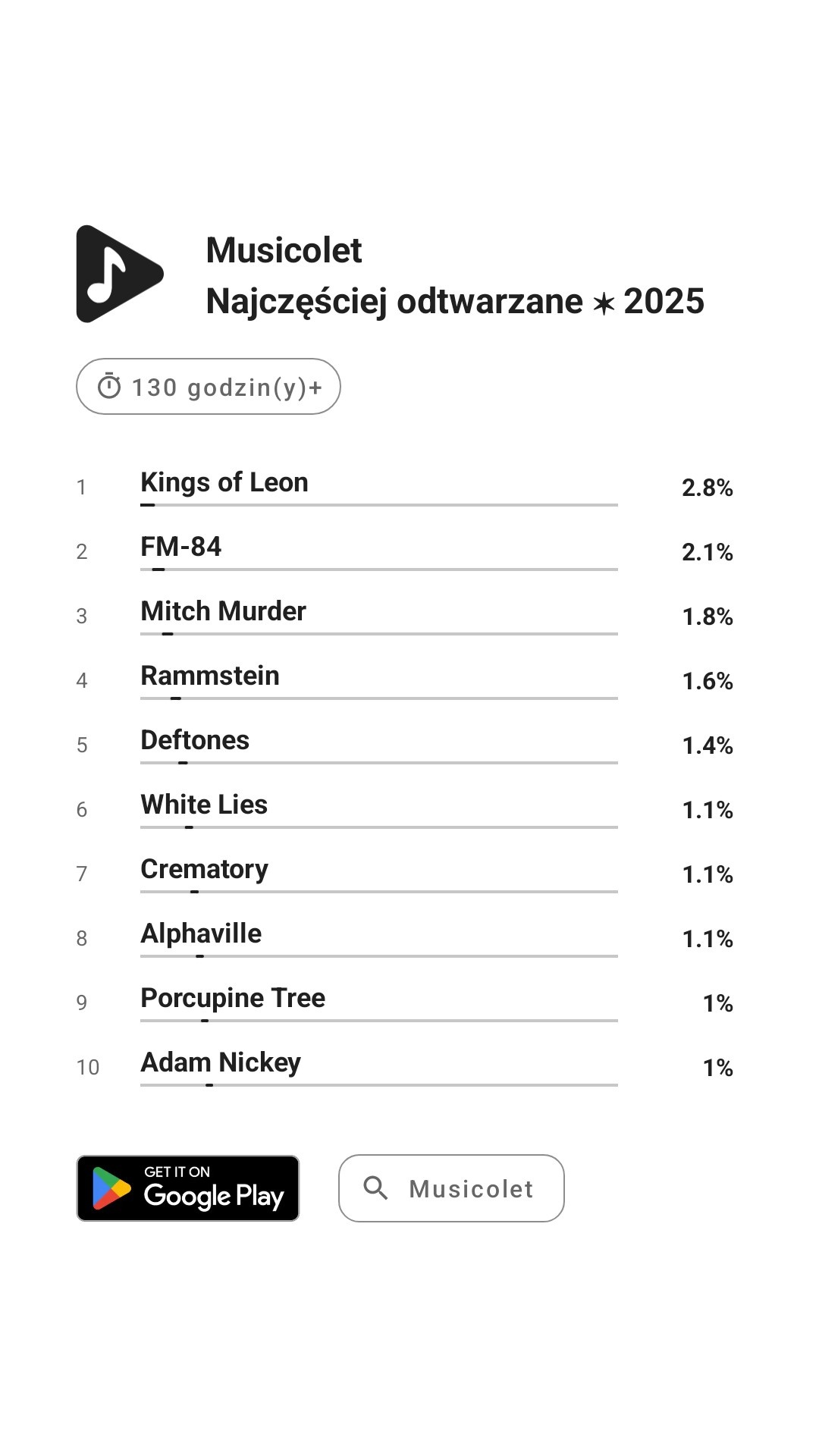The width and height of the screenshot is (819, 1456).
Task: Click the star symbol before 2025
Action: [604, 304]
